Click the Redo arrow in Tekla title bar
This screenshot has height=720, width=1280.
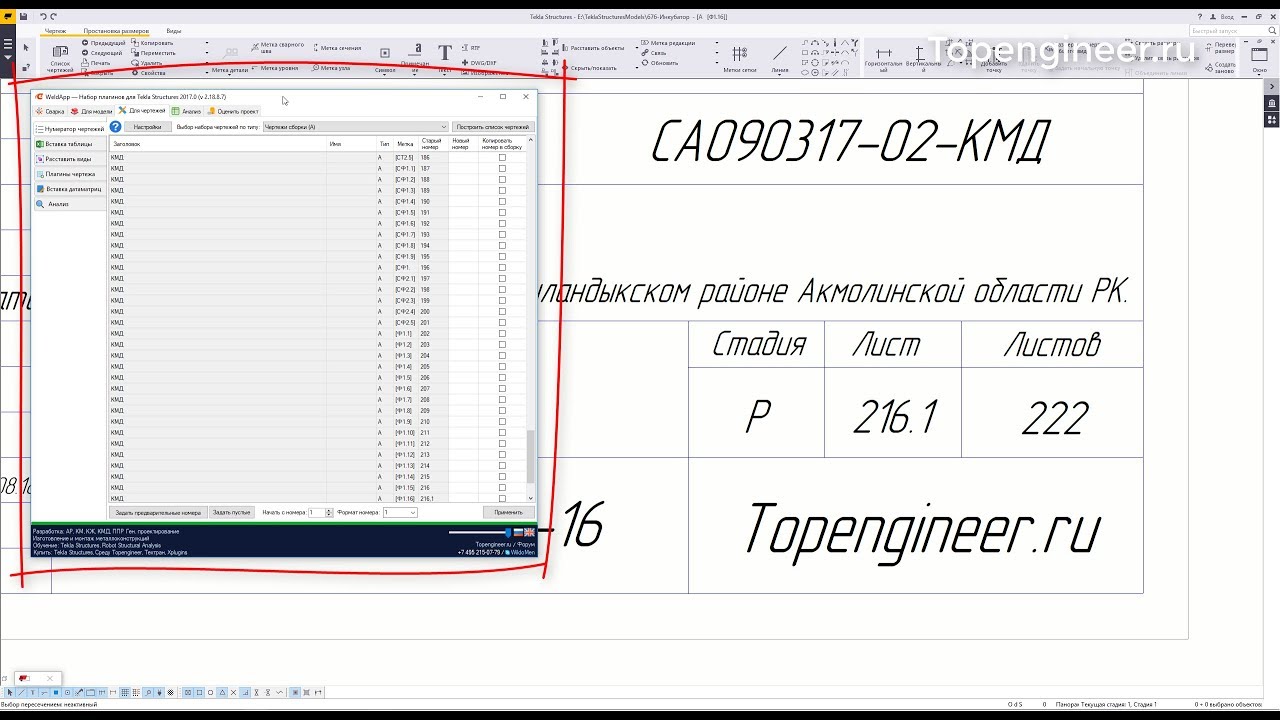click(x=53, y=16)
